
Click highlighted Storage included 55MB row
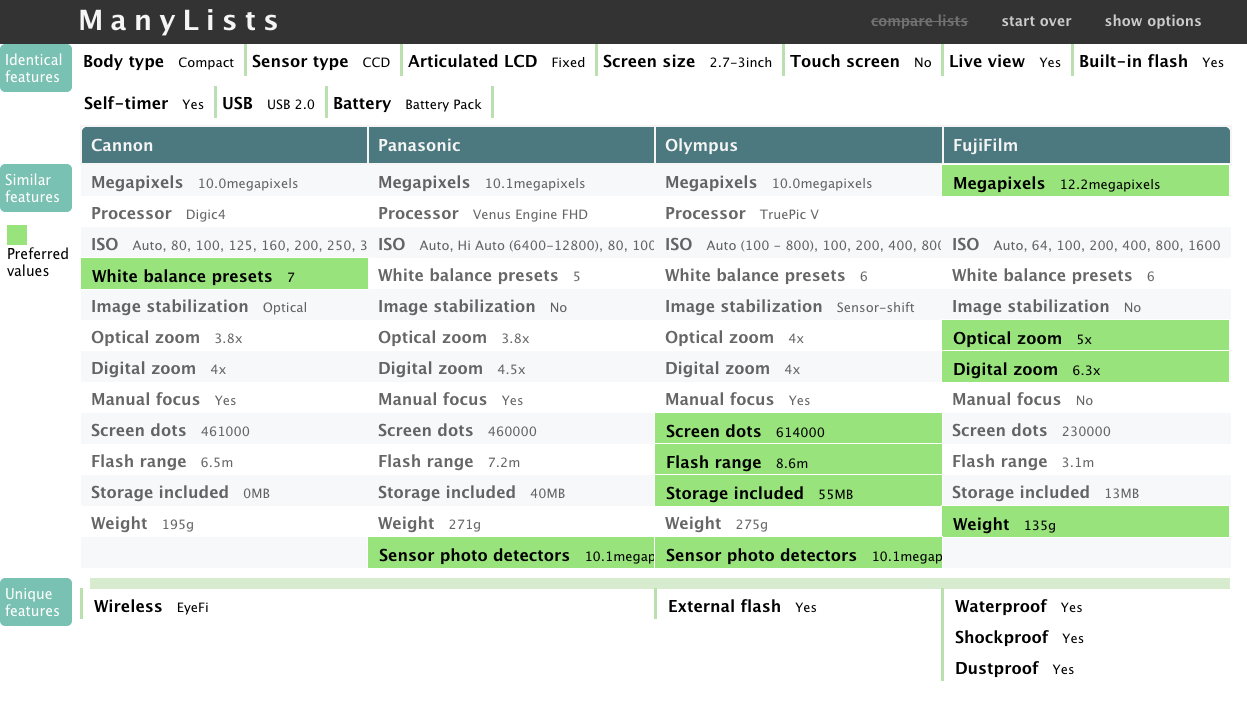798,493
